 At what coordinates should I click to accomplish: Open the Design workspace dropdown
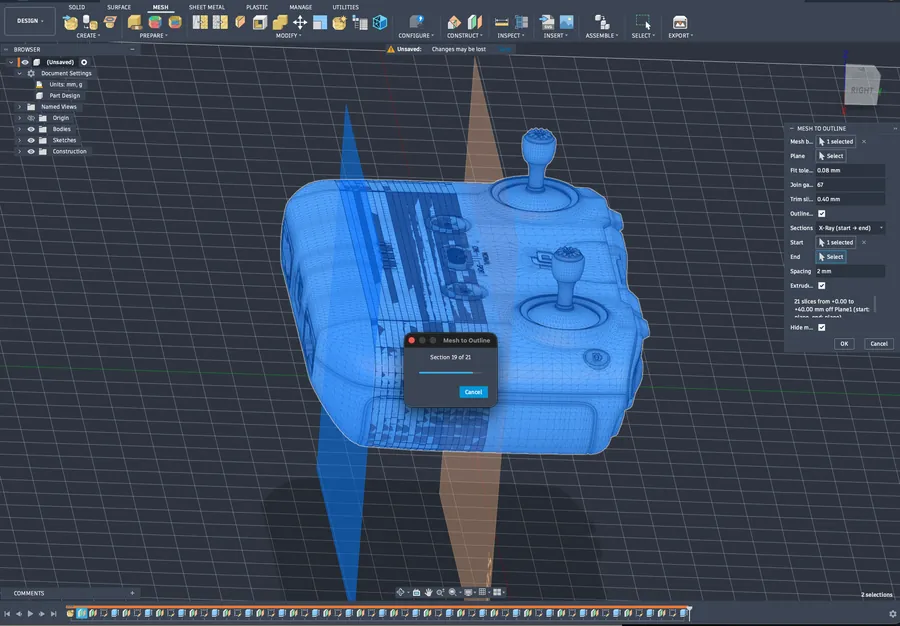click(x=30, y=21)
